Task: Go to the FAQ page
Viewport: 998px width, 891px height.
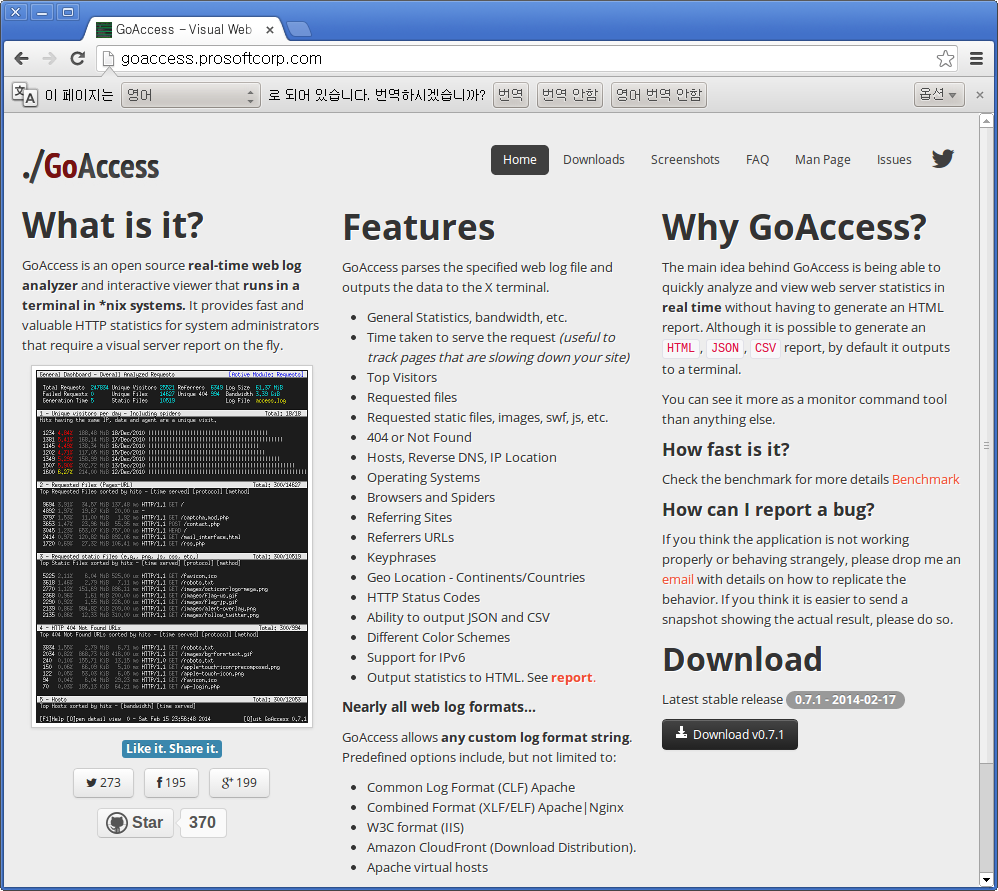Action: point(757,160)
